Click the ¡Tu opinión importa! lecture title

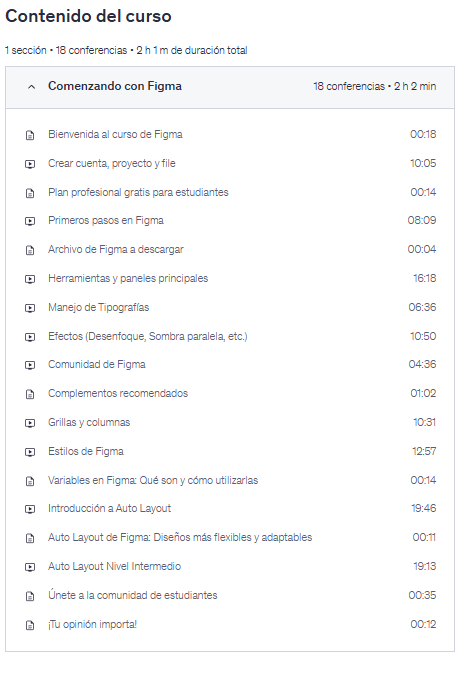pos(92,624)
